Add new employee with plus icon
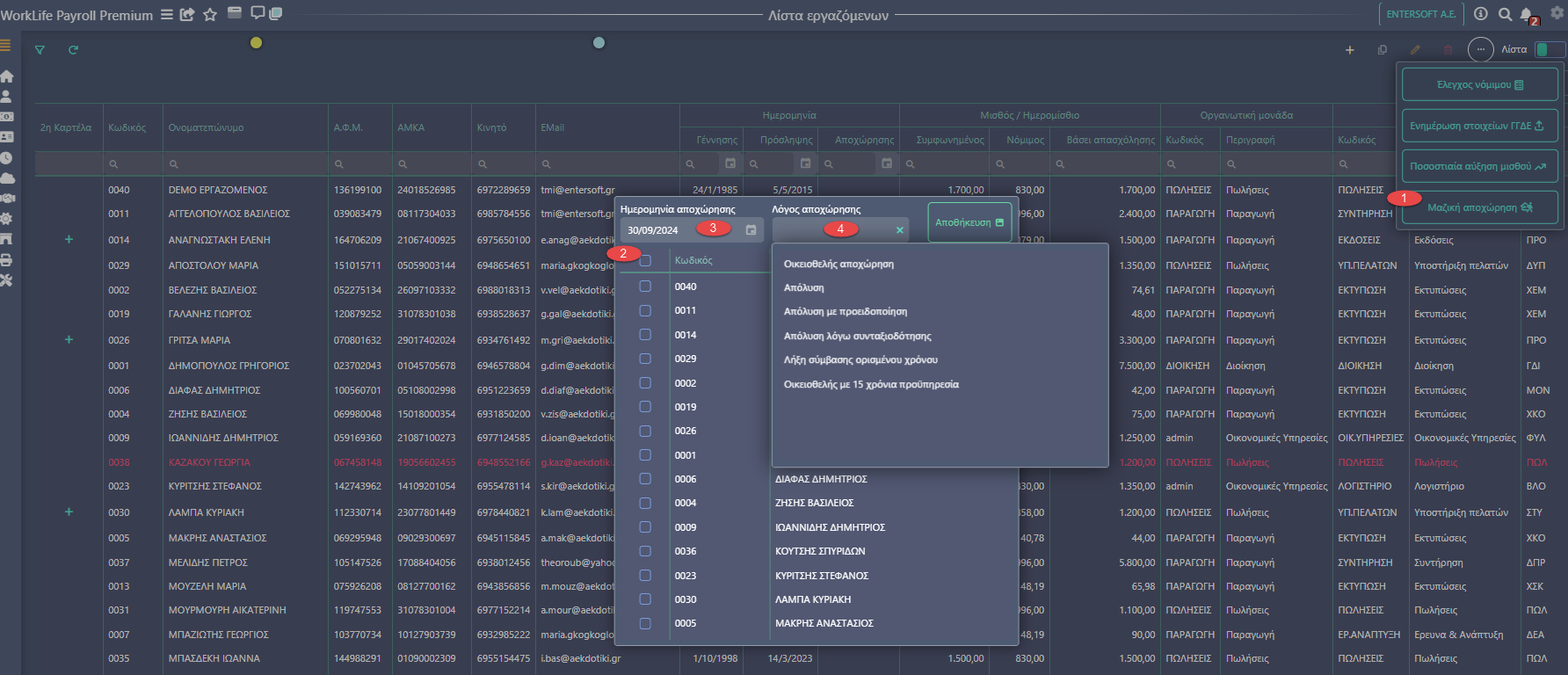 pyautogui.click(x=1350, y=50)
